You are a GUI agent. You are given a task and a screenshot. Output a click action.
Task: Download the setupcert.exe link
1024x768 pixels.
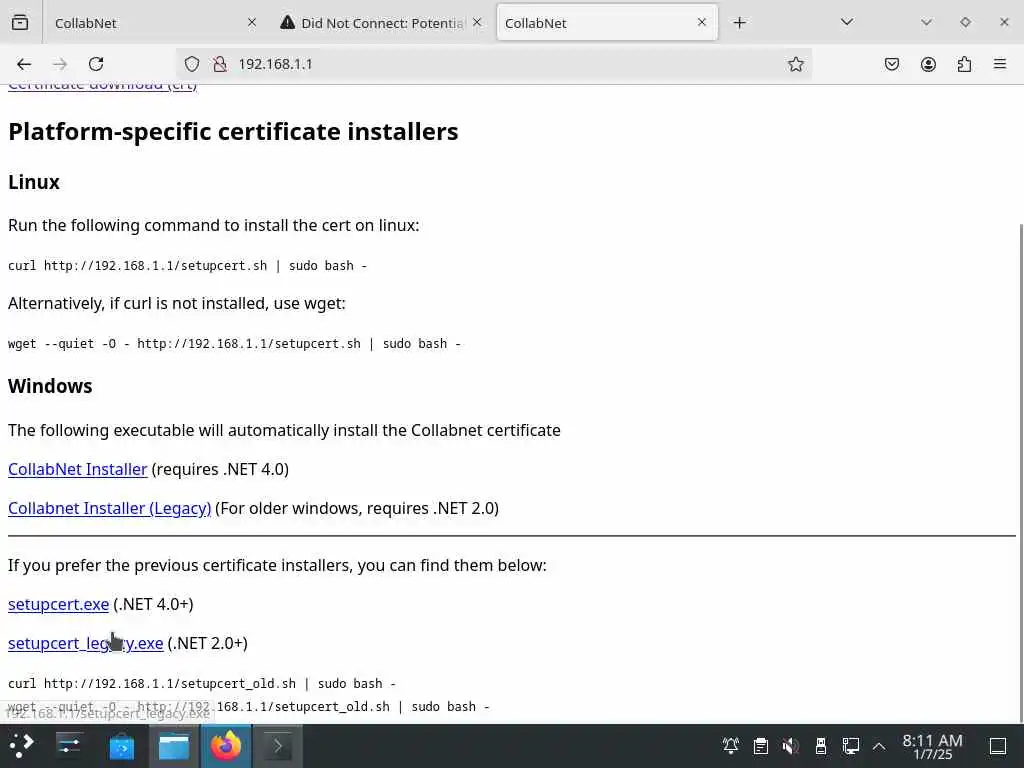click(x=59, y=605)
